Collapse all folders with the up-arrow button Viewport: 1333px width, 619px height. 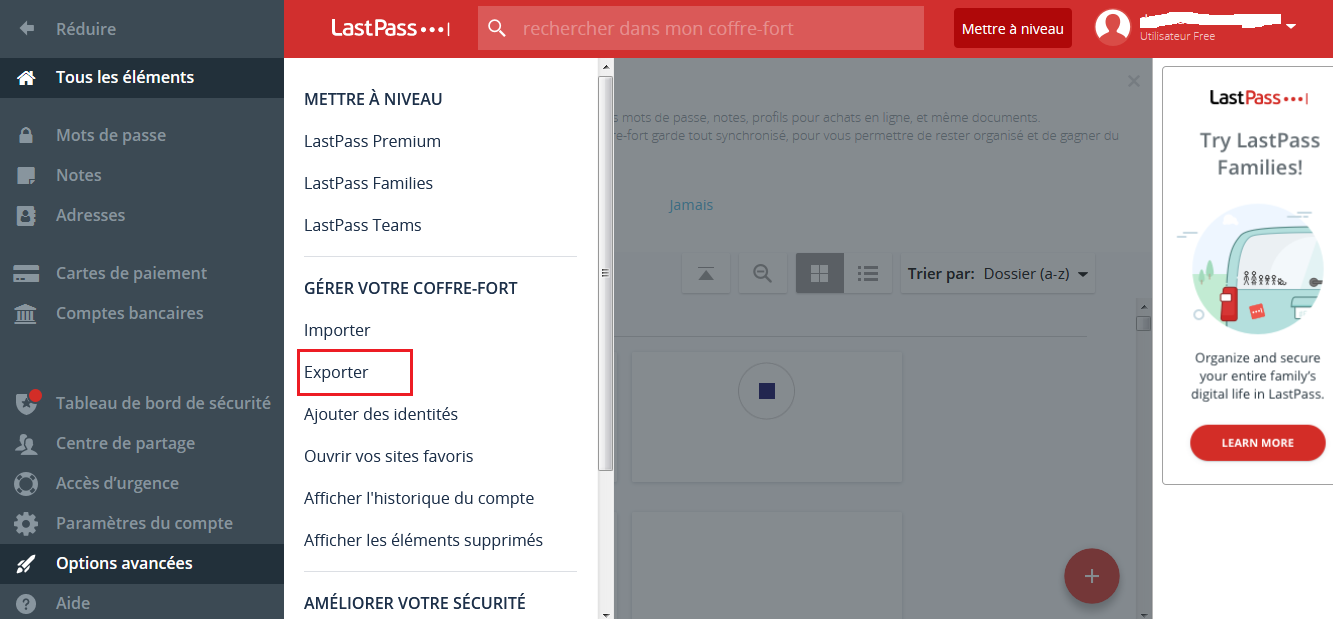click(706, 273)
